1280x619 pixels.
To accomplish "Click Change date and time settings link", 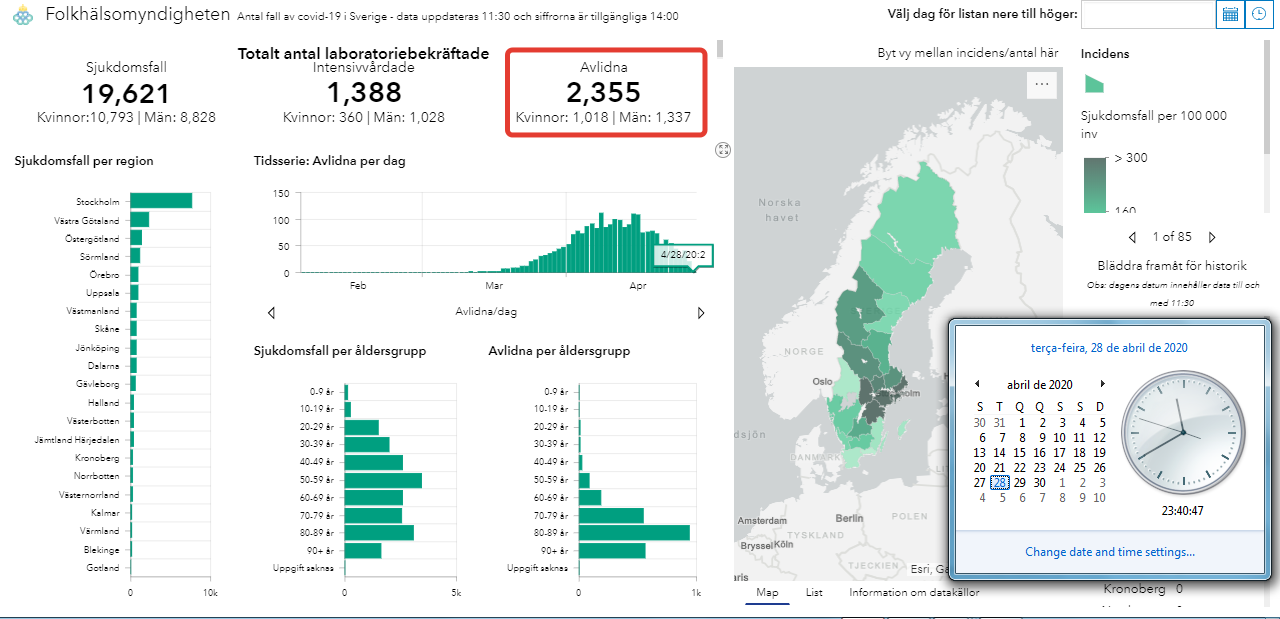I will (1109, 552).
